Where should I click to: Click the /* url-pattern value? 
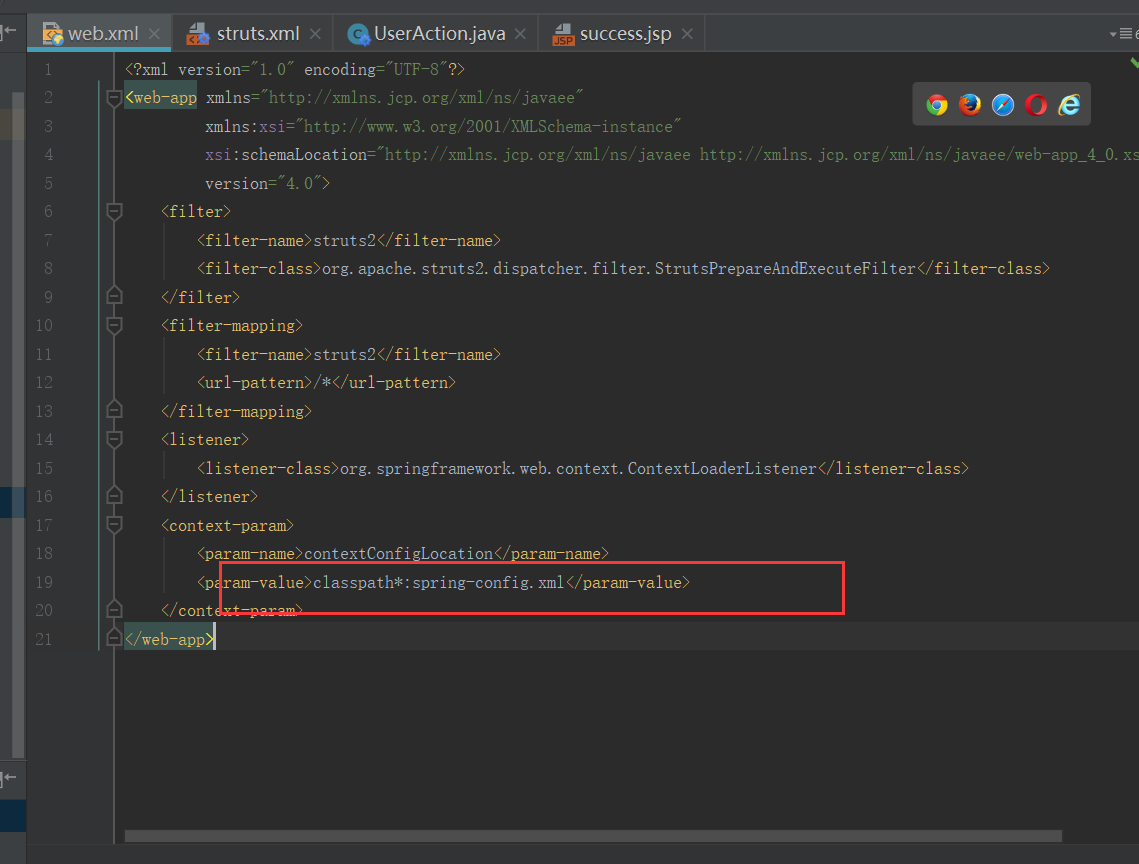[322, 383]
